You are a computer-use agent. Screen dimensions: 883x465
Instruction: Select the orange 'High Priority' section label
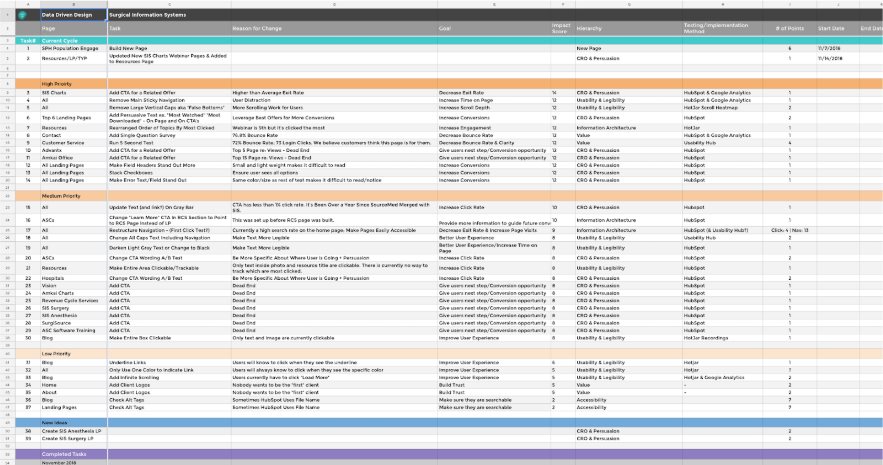point(58,84)
